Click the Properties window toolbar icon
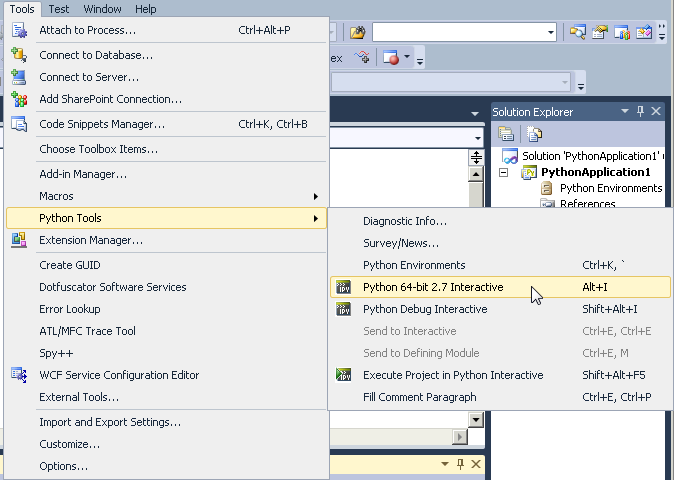Image resolution: width=674 pixels, height=480 pixels. (600, 32)
